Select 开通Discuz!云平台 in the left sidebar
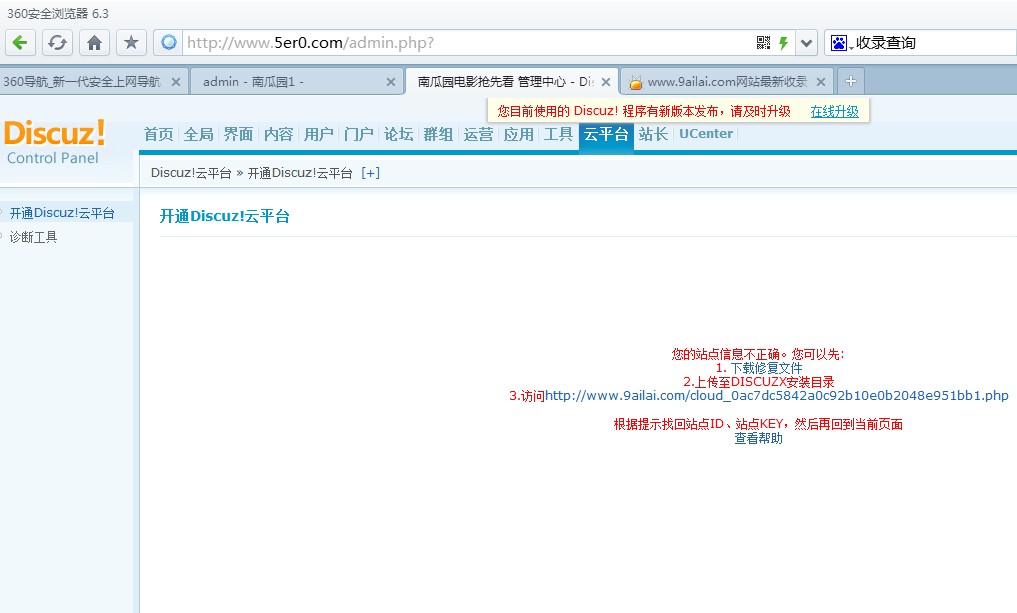The height and width of the screenshot is (613, 1017). (62, 213)
